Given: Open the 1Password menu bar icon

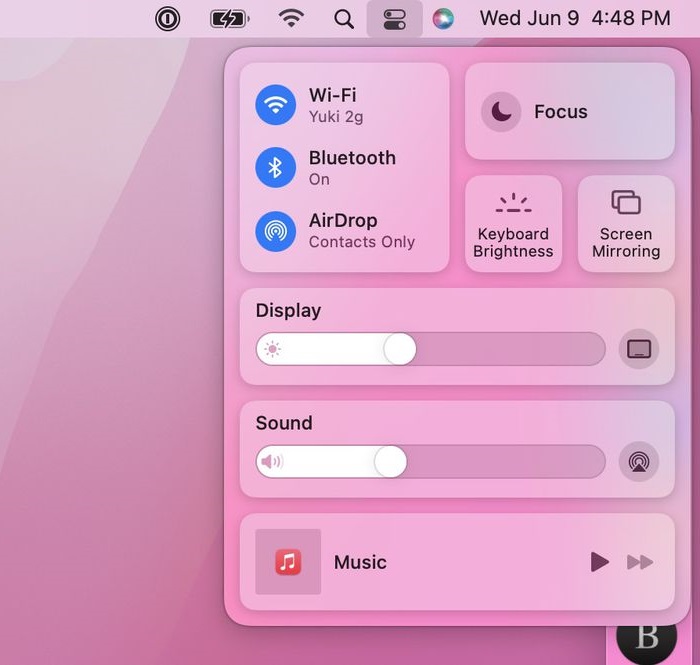Looking at the screenshot, I should coord(167,19).
